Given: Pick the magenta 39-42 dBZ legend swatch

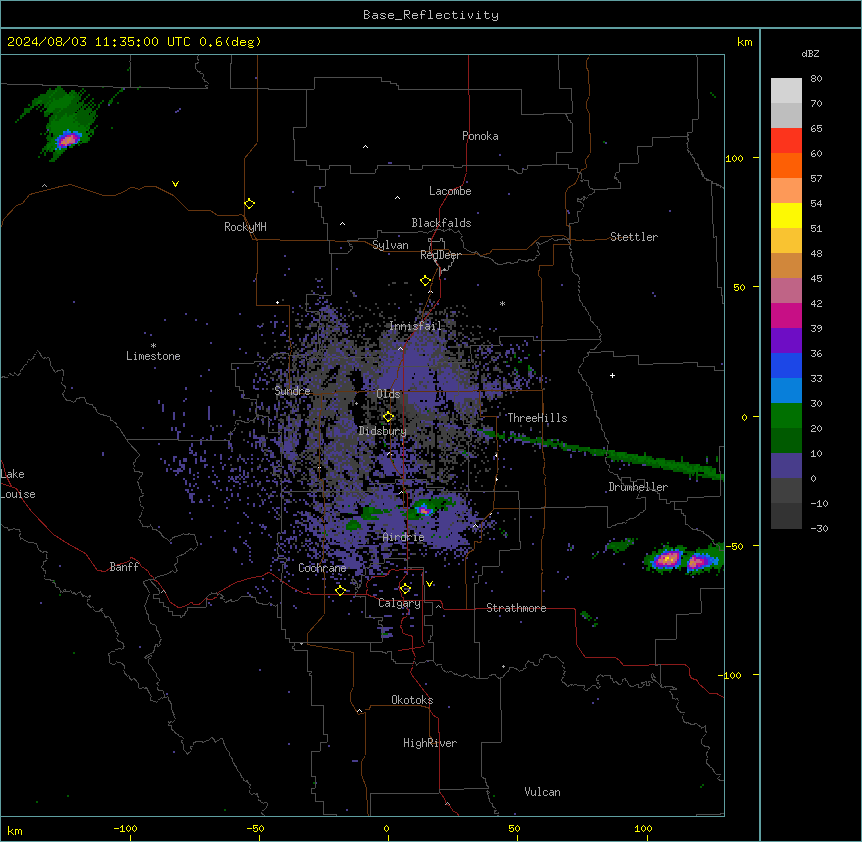Looking at the screenshot, I should (786, 315).
